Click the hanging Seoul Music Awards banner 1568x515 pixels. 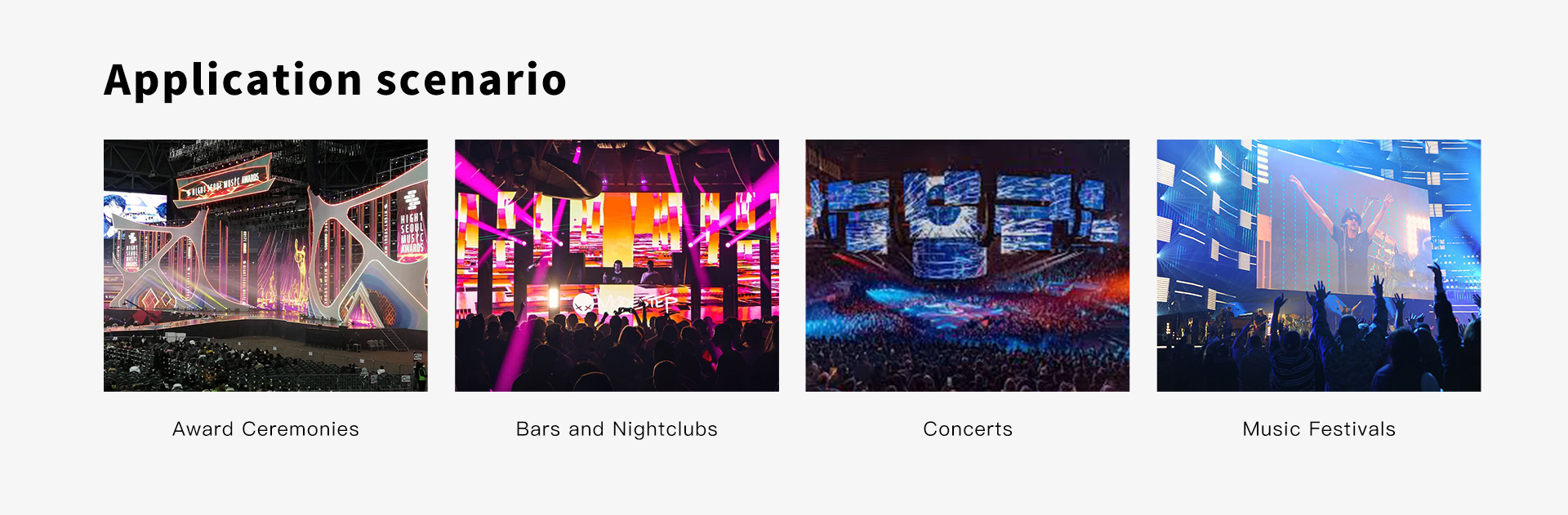point(225,181)
